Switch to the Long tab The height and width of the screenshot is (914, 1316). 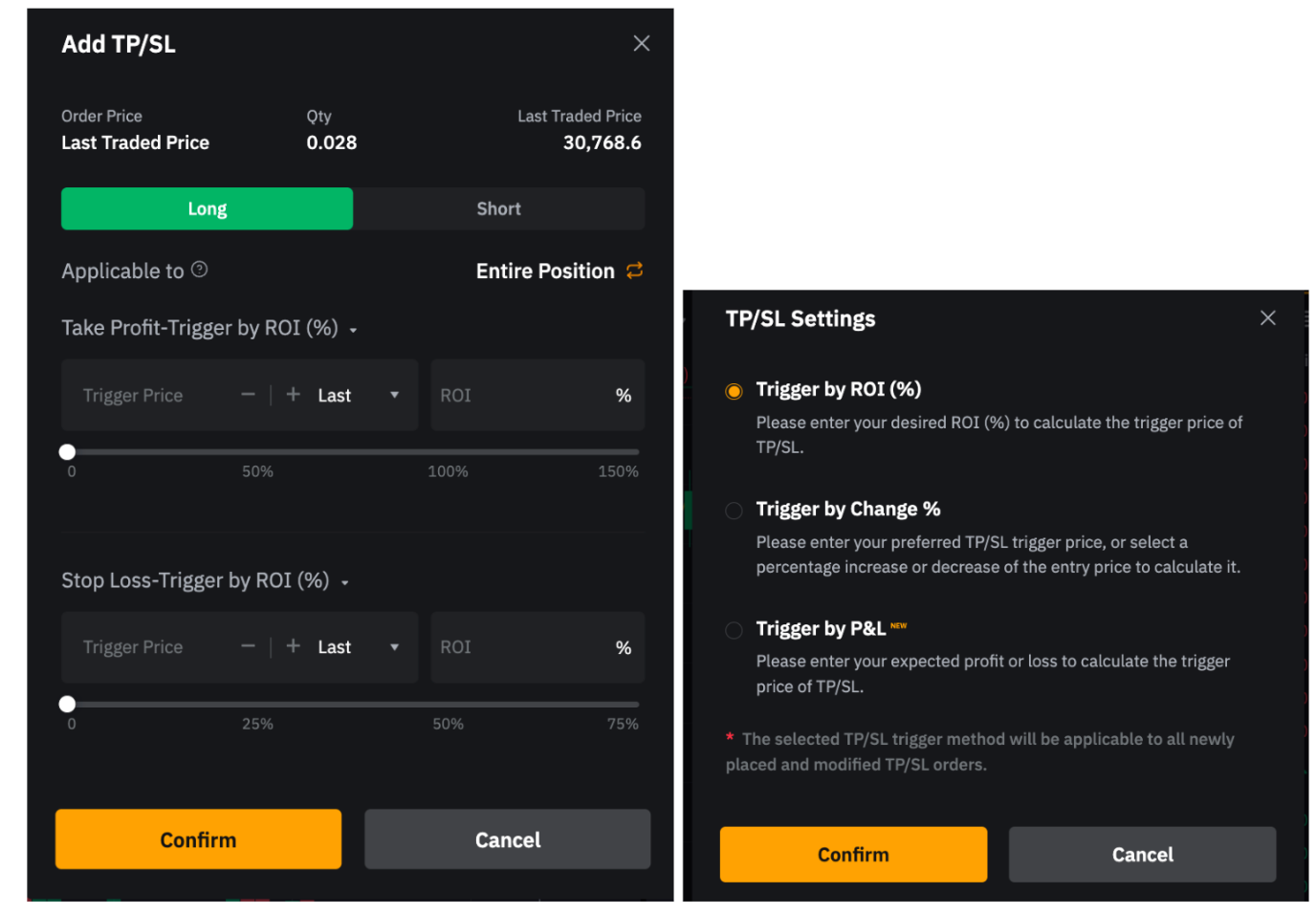(207, 208)
